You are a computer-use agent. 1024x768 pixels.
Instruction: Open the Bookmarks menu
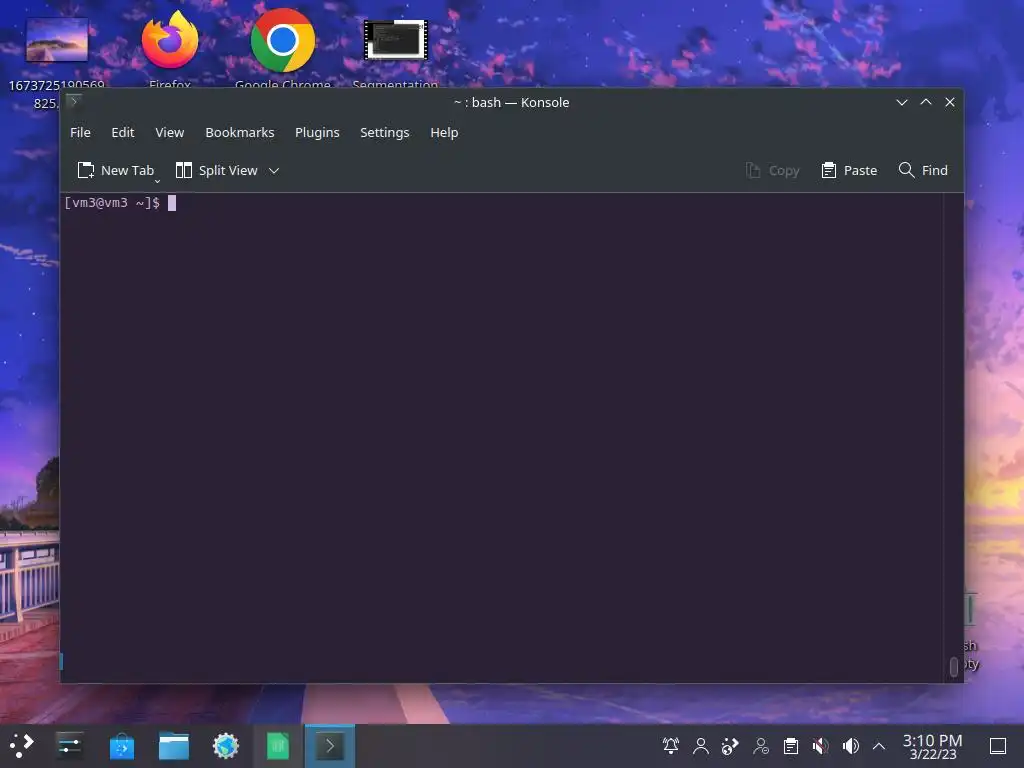click(x=240, y=133)
